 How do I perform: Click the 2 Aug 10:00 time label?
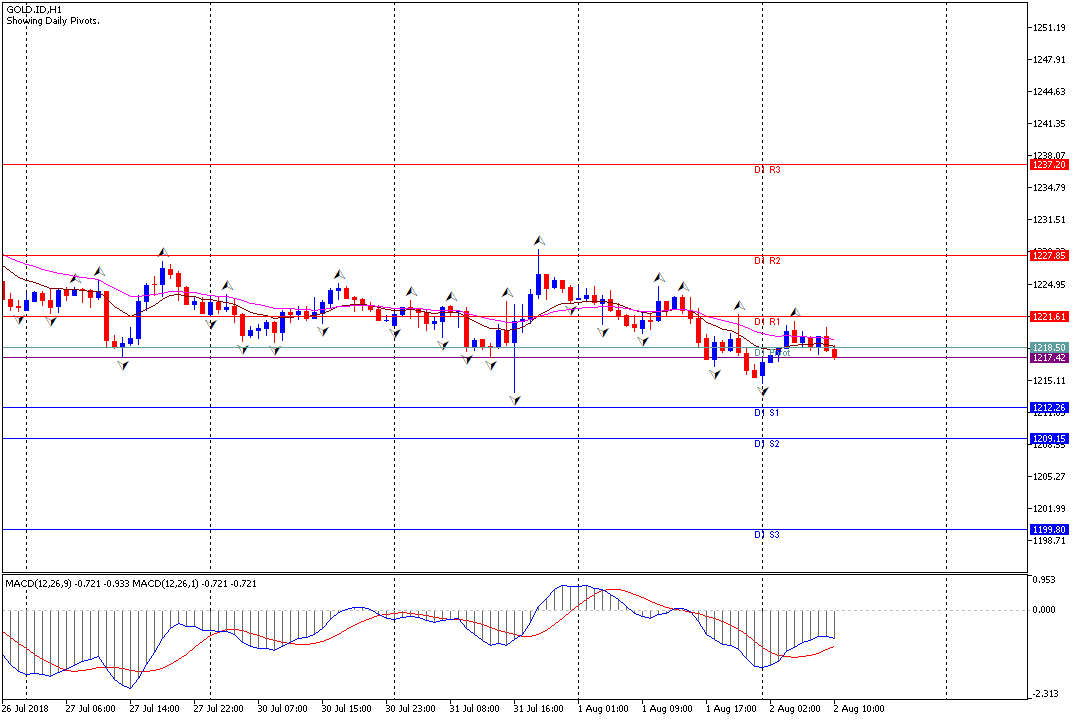[859, 709]
